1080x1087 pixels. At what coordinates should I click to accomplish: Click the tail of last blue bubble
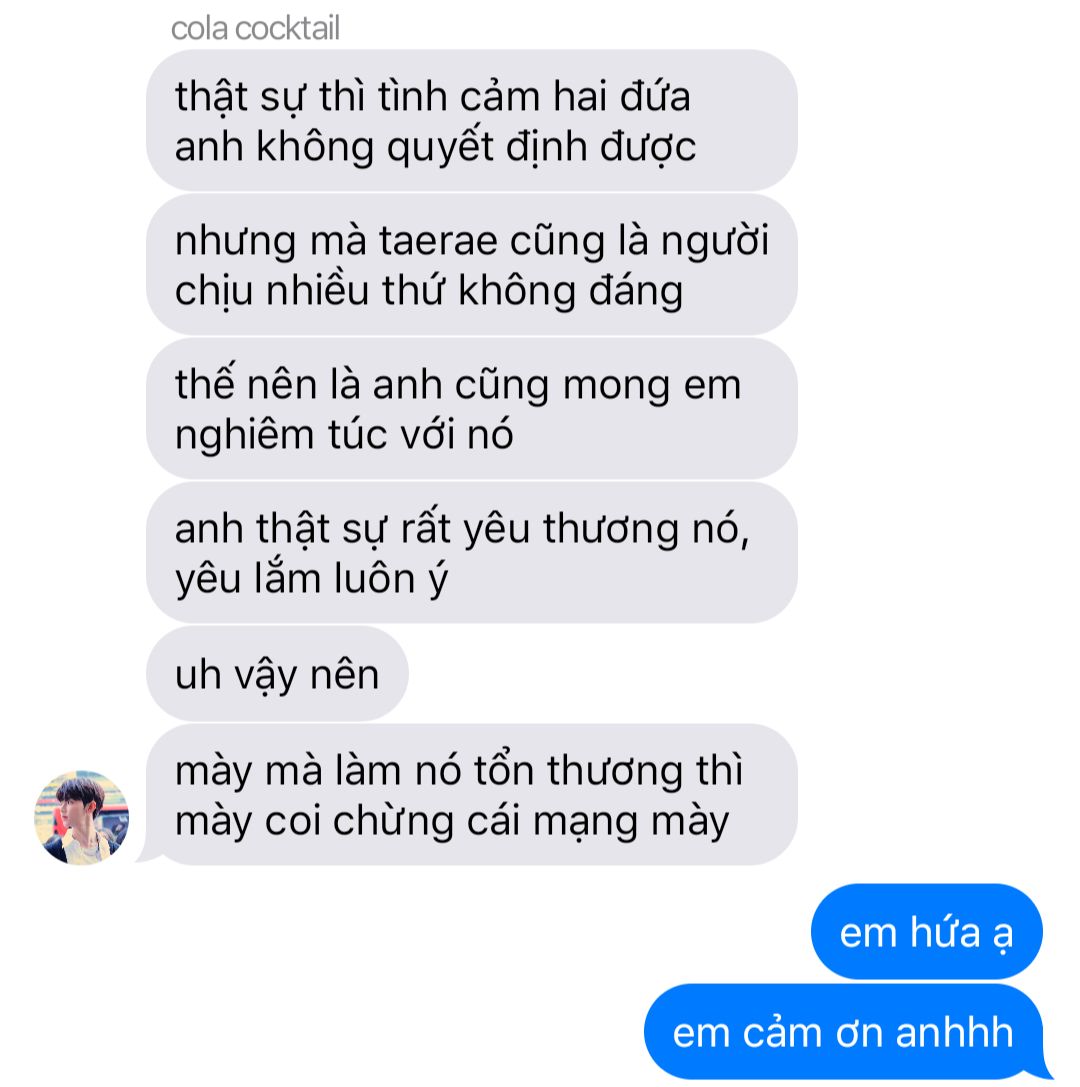click(x=1043, y=1070)
